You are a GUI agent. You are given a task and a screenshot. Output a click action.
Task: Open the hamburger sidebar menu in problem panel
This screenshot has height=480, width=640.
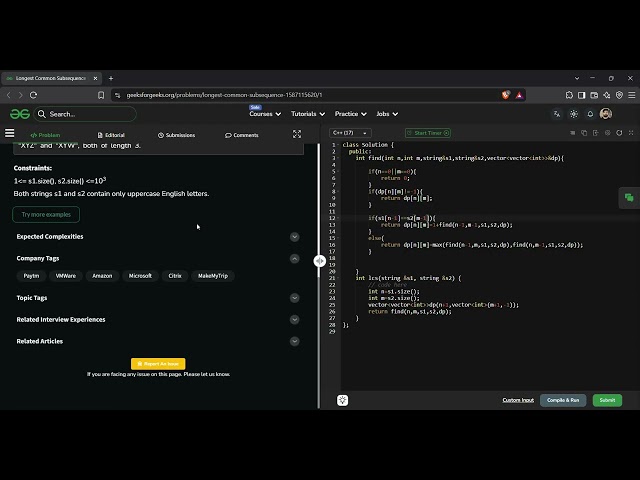point(9,133)
